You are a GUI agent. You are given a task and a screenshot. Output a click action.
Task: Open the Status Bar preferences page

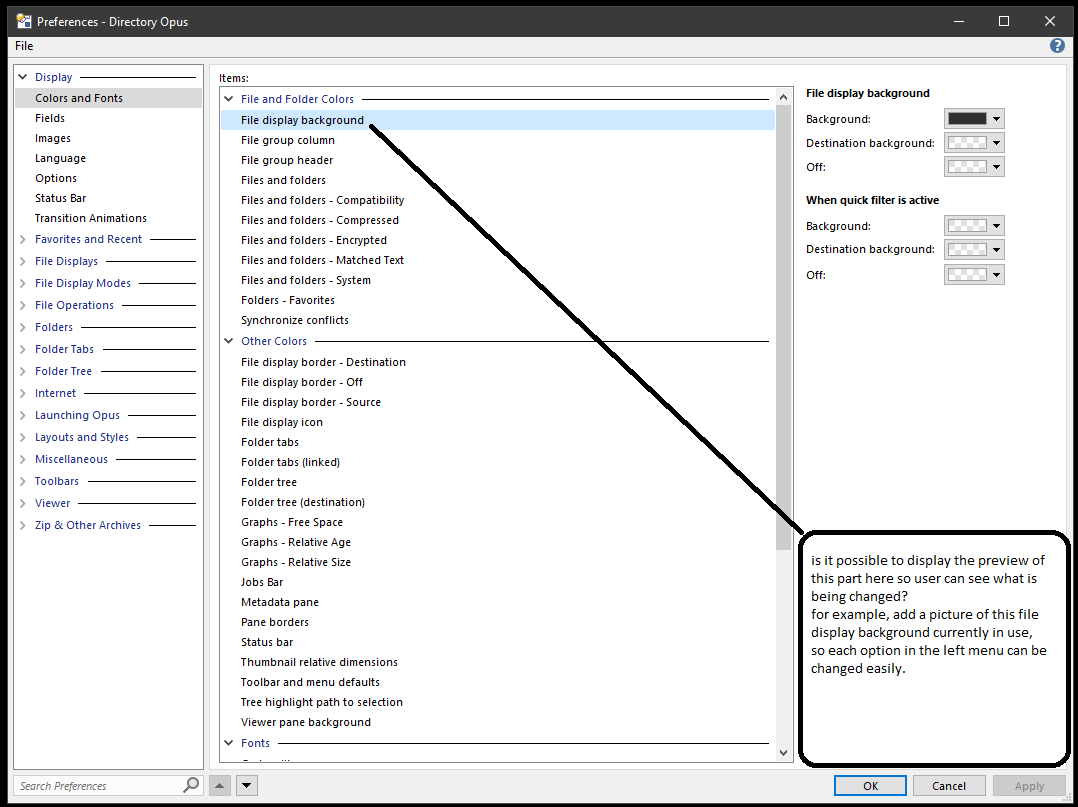[x=60, y=198]
